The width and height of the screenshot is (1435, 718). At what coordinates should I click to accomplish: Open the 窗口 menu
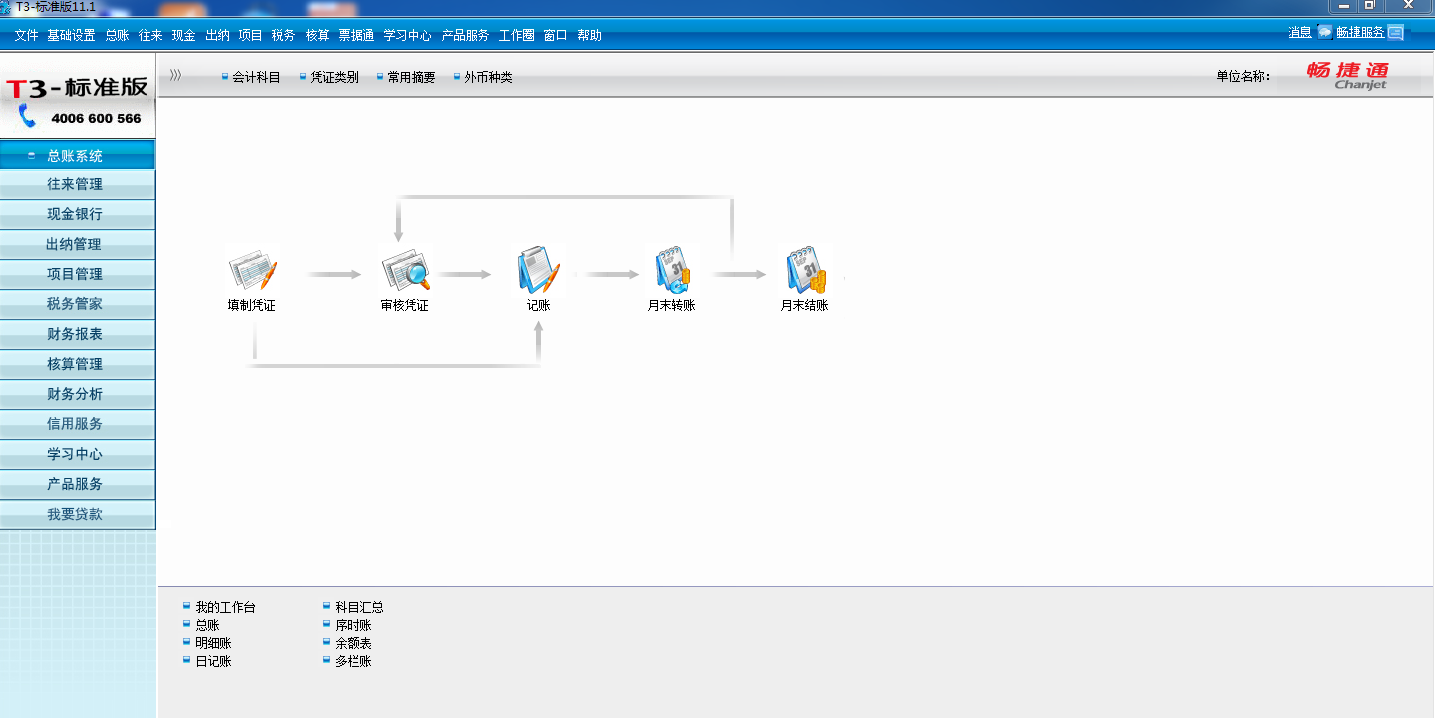click(x=555, y=35)
